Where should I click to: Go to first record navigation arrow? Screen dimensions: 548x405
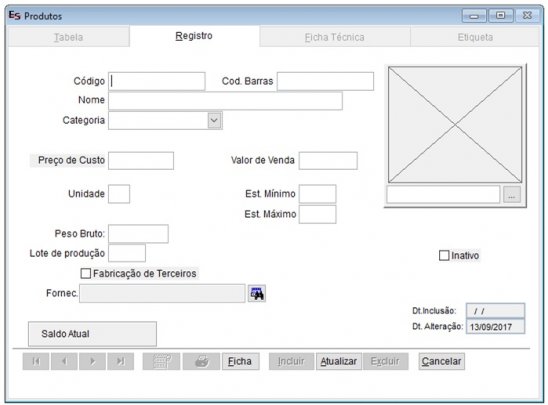coord(36,361)
